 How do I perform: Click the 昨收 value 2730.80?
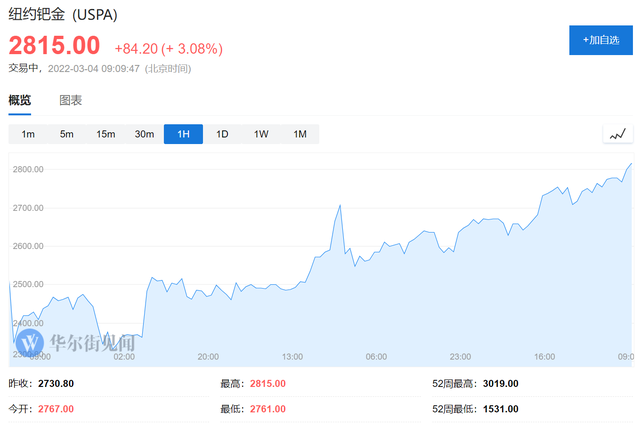(55, 383)
